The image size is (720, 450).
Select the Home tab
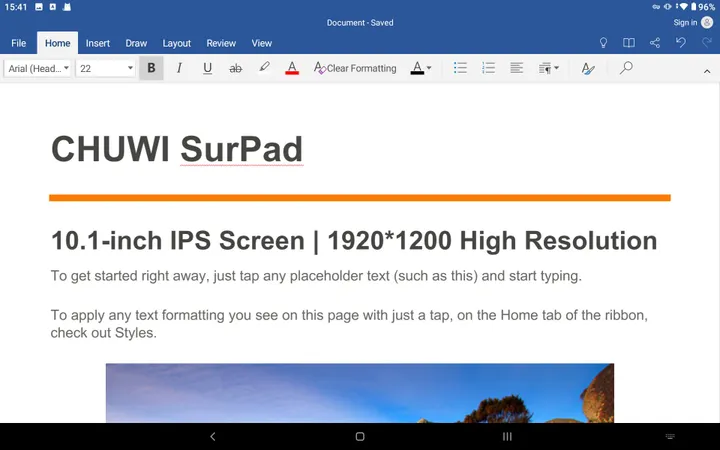click(x=57, y=43)
